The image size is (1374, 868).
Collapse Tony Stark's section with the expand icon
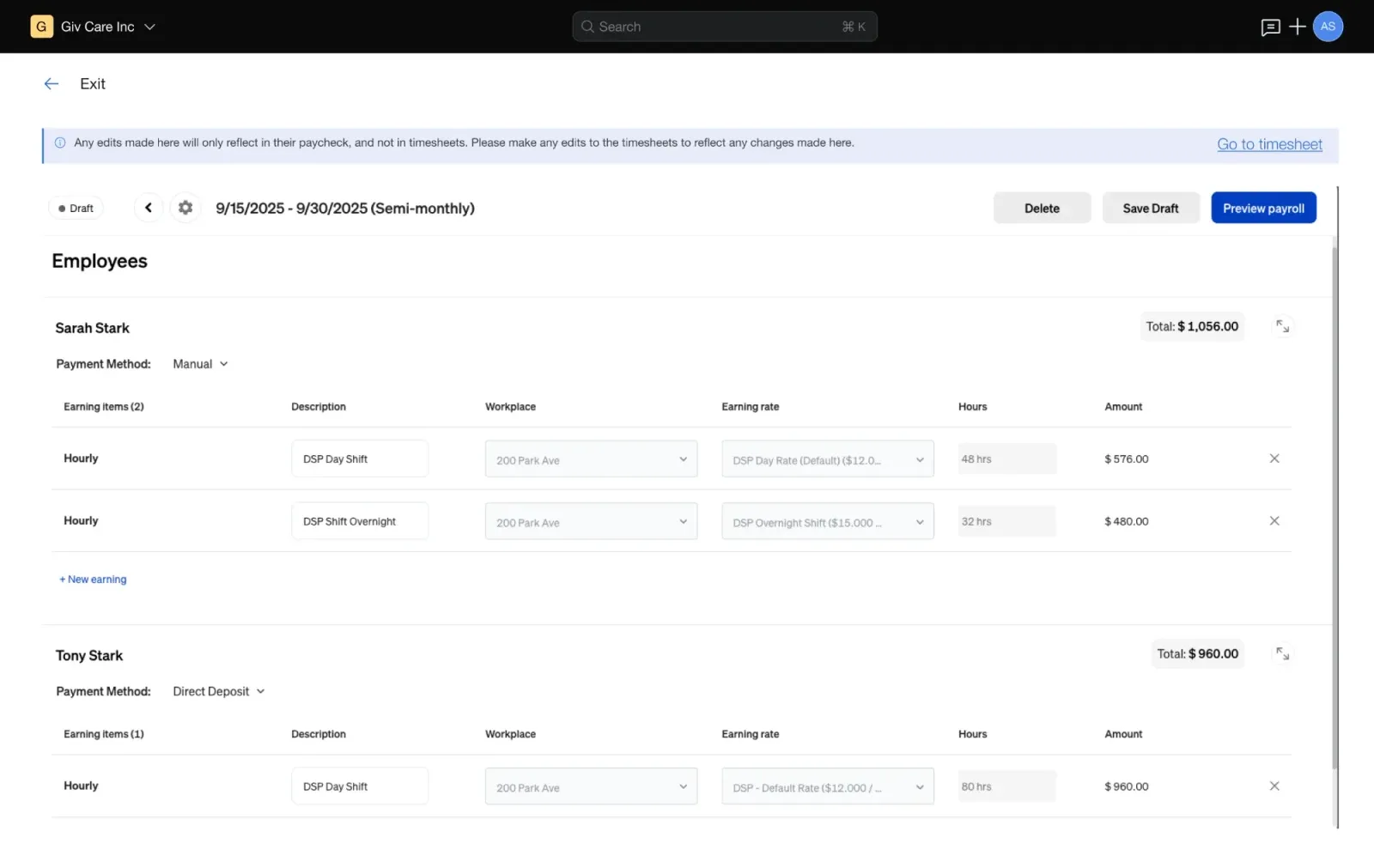pyautogui.click(x=1282, y=654)
